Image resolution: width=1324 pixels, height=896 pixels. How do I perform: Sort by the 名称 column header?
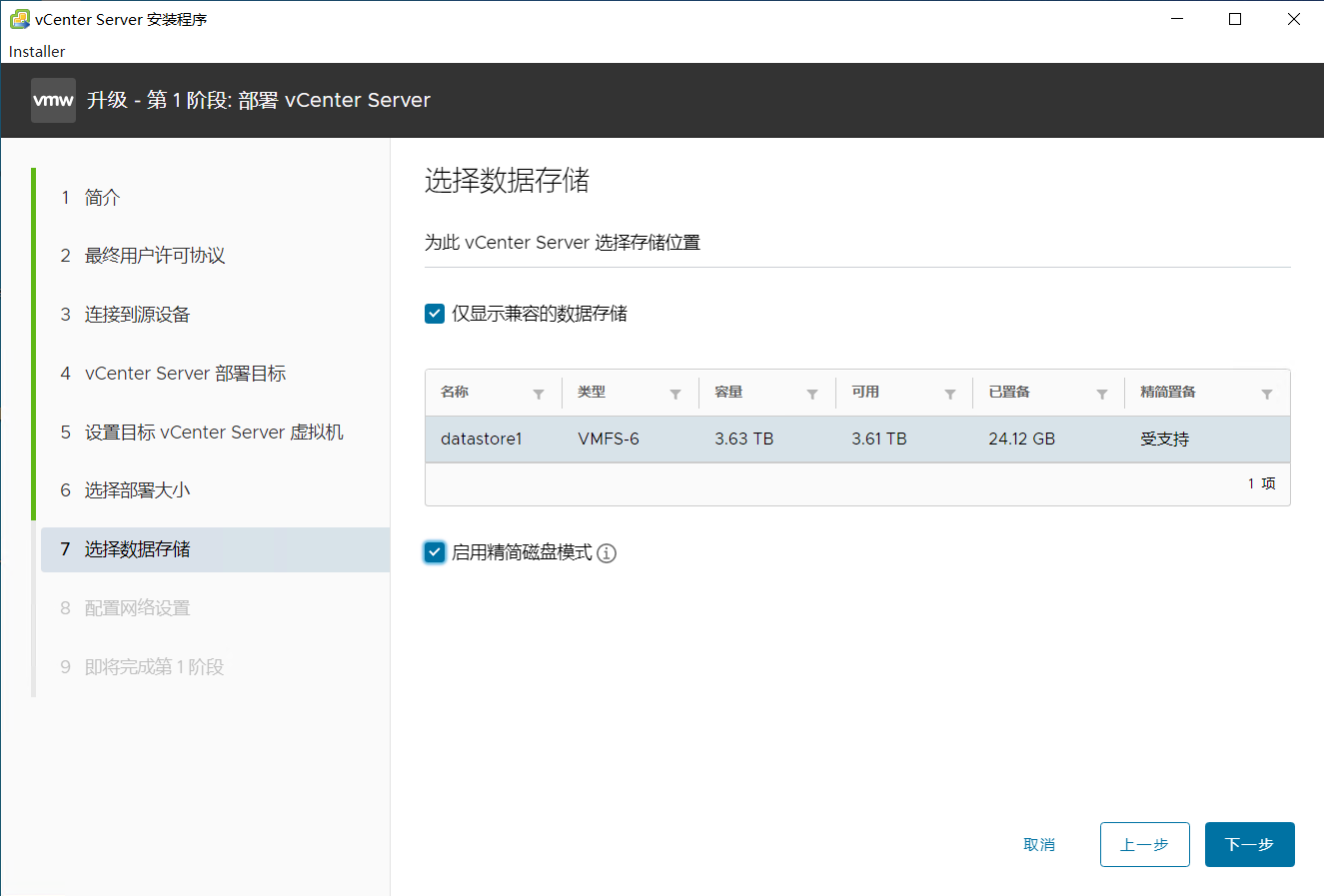coord(455,393)
